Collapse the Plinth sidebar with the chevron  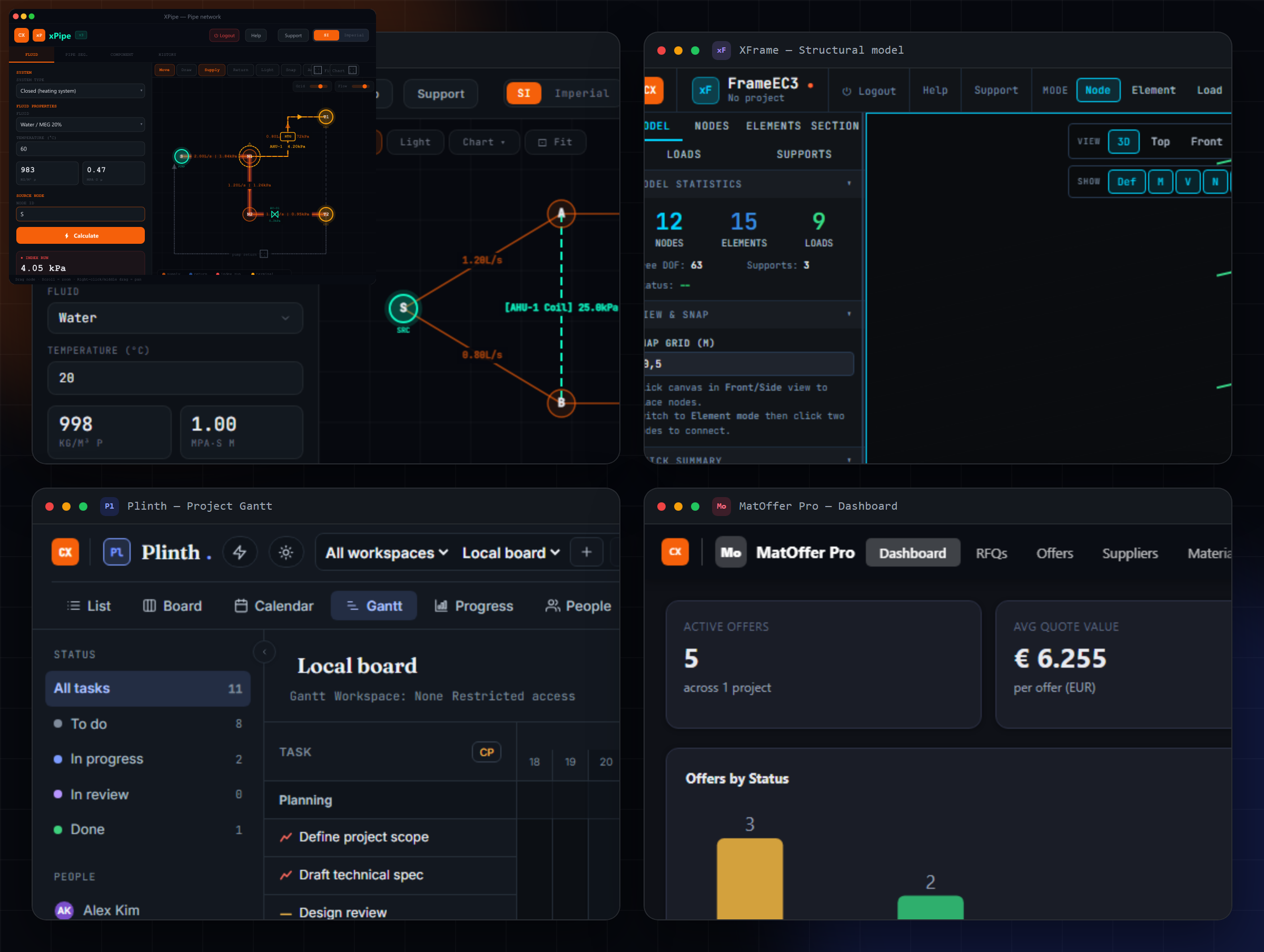point(264,652)
